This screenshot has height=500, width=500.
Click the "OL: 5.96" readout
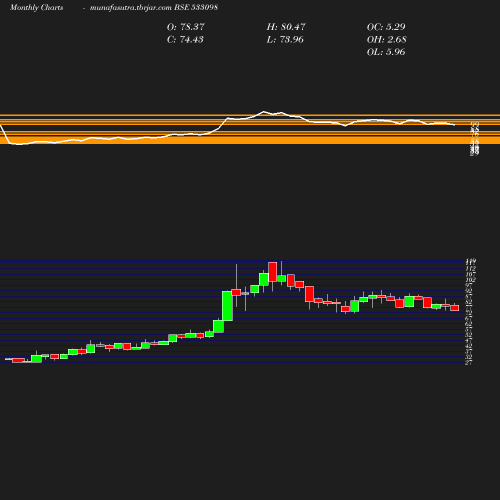[386, 52]
